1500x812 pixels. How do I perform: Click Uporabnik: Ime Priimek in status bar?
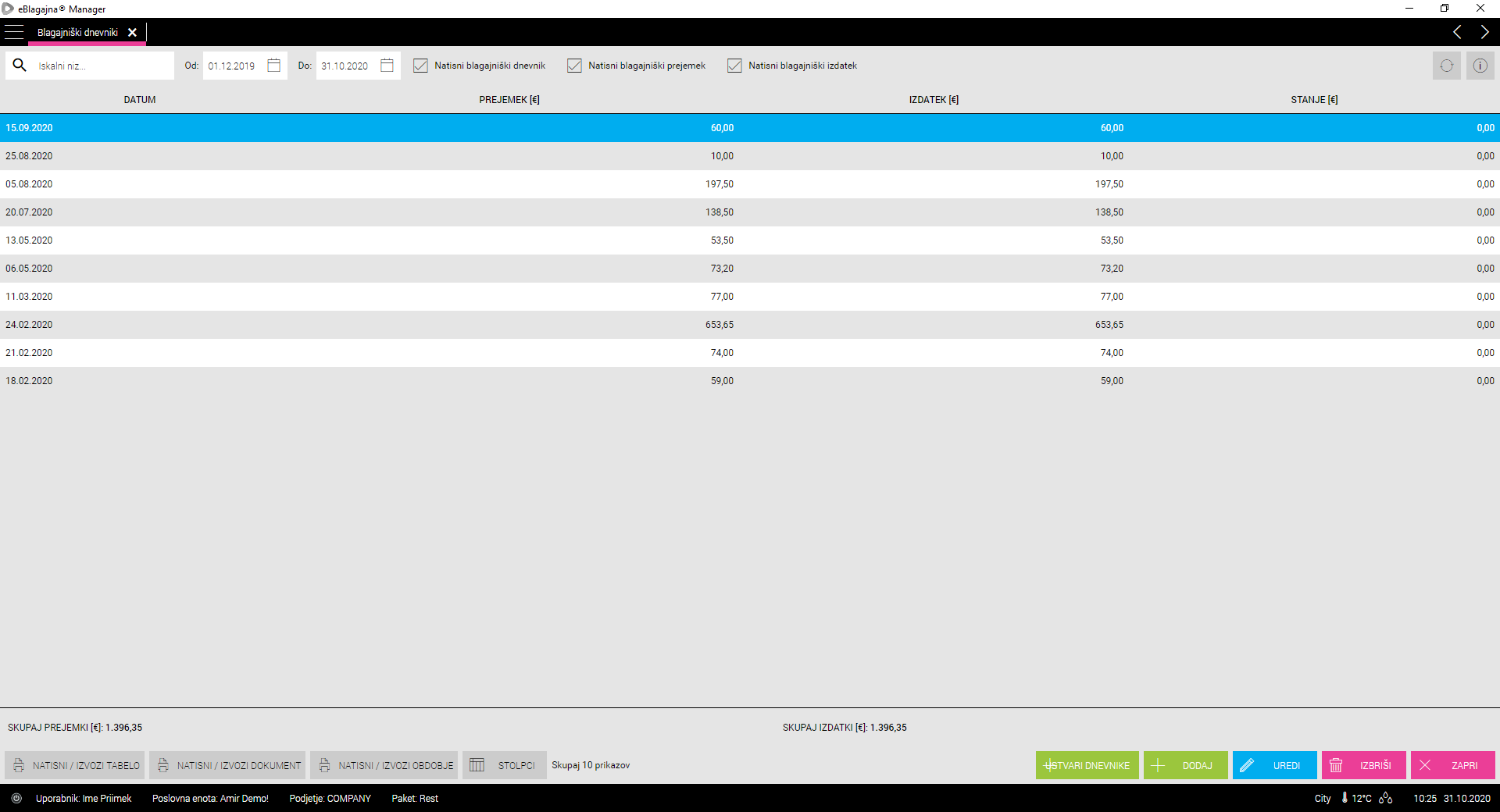click(84, 799)
